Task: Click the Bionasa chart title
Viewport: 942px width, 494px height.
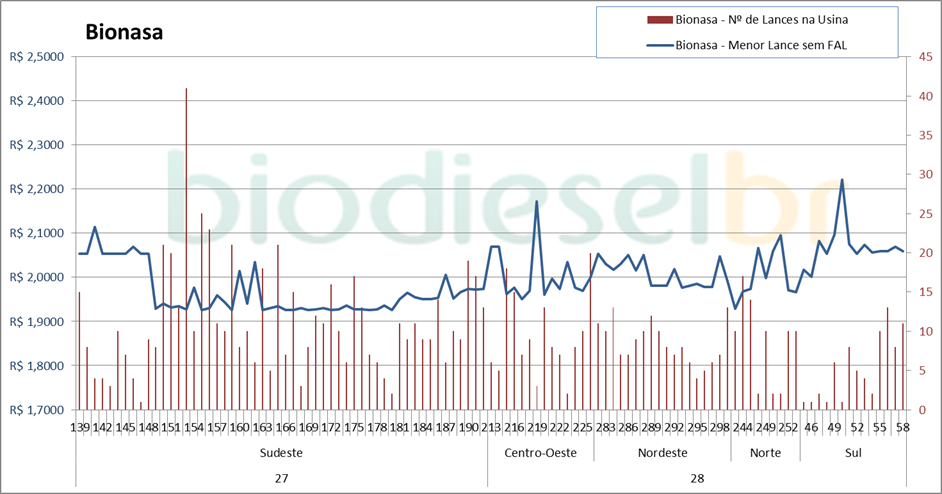Action: 124,32
